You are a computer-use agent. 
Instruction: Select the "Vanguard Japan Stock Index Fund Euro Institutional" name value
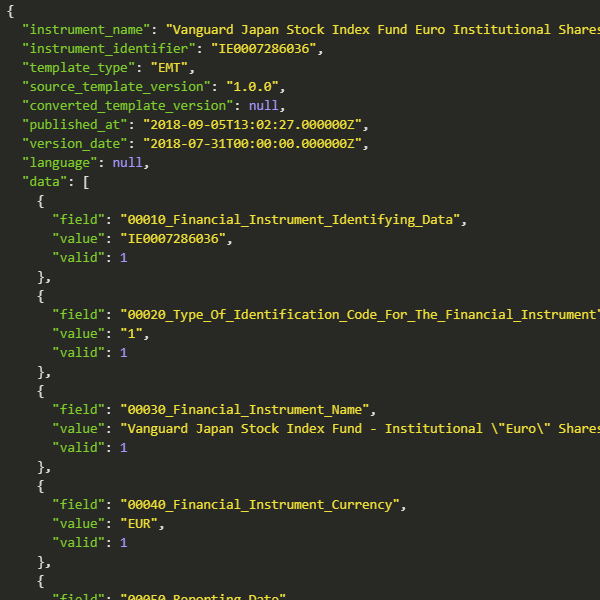(x=383, y=29)
